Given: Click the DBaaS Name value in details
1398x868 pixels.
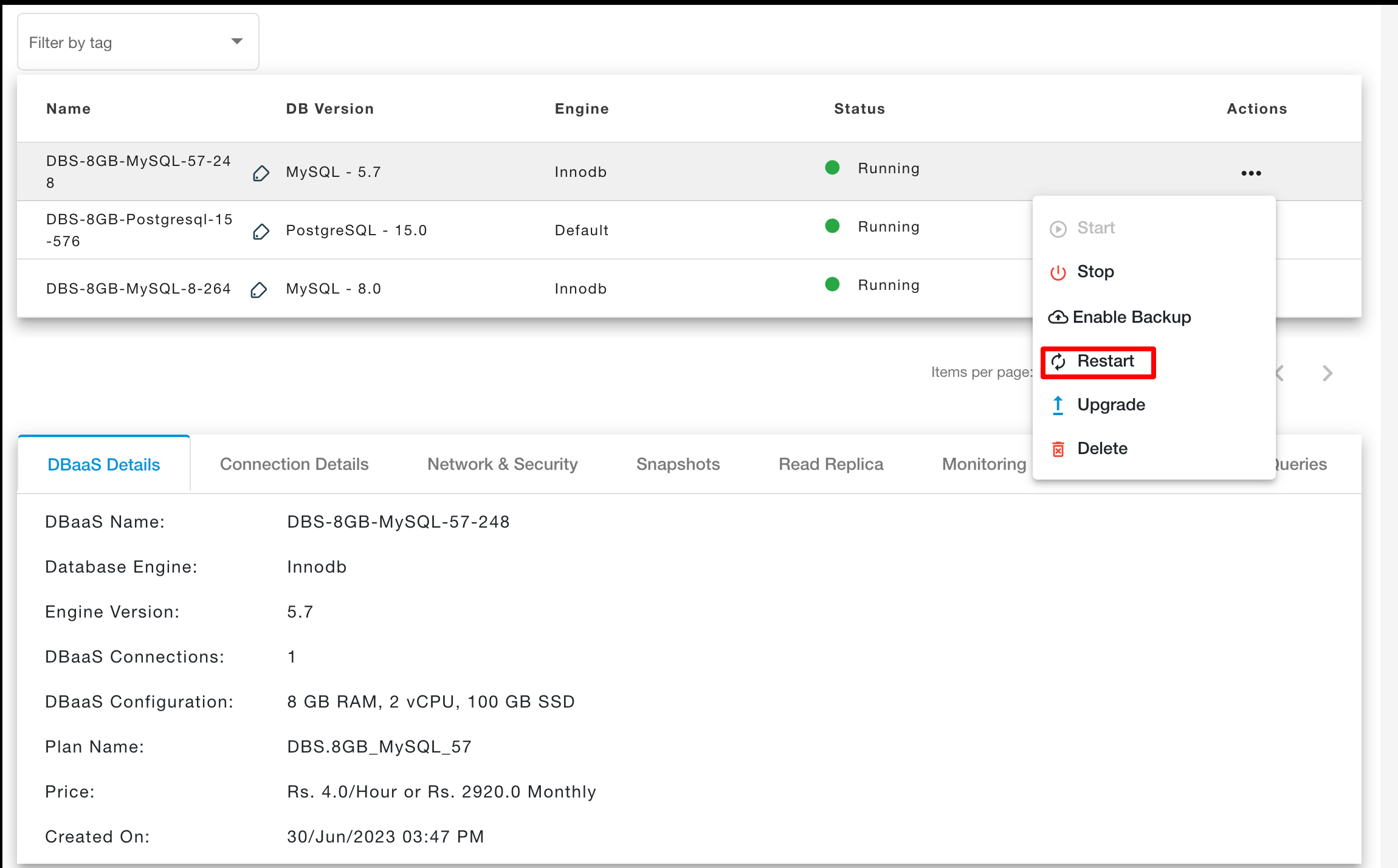Looking at the screenshot, I should 398,522.
